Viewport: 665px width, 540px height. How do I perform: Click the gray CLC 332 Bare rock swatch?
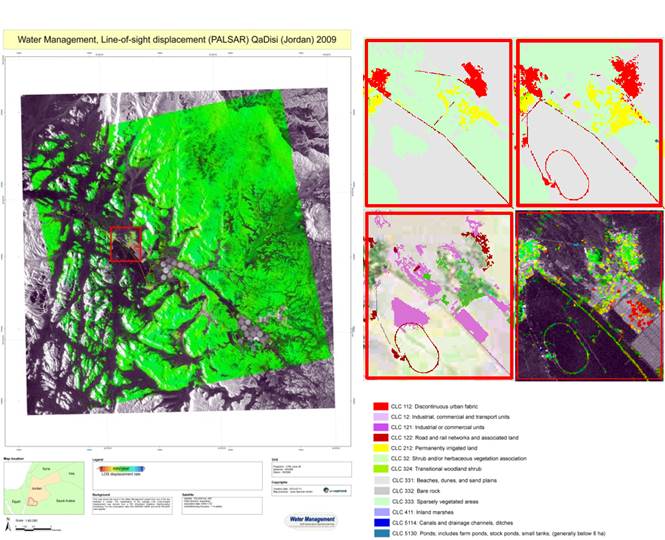point(382,491)
